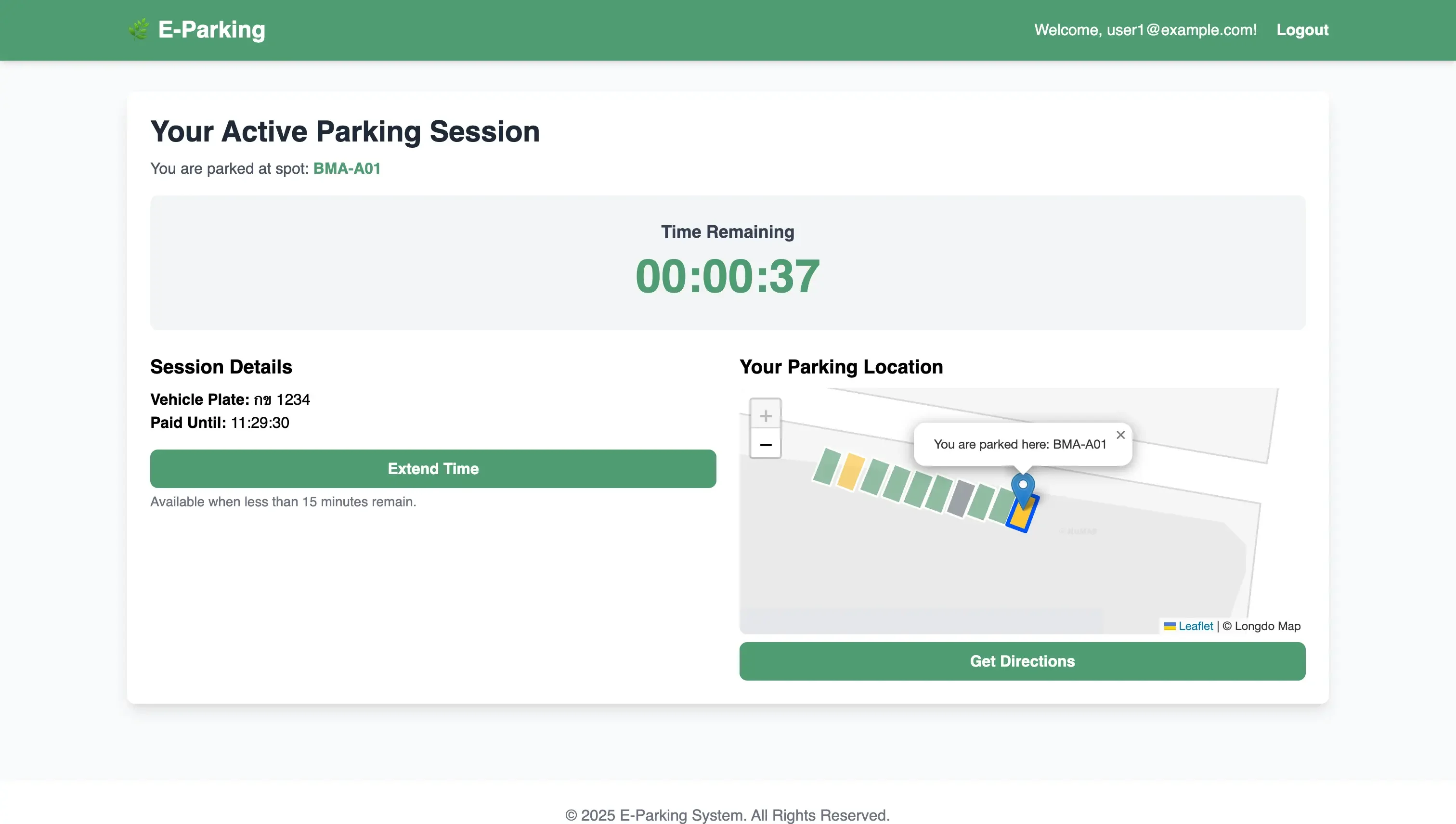Image resolution: width=1456 pixels, height=824 pixels.
Task: Click the 'Your Parking Location' heading
Action: (841, 367)
